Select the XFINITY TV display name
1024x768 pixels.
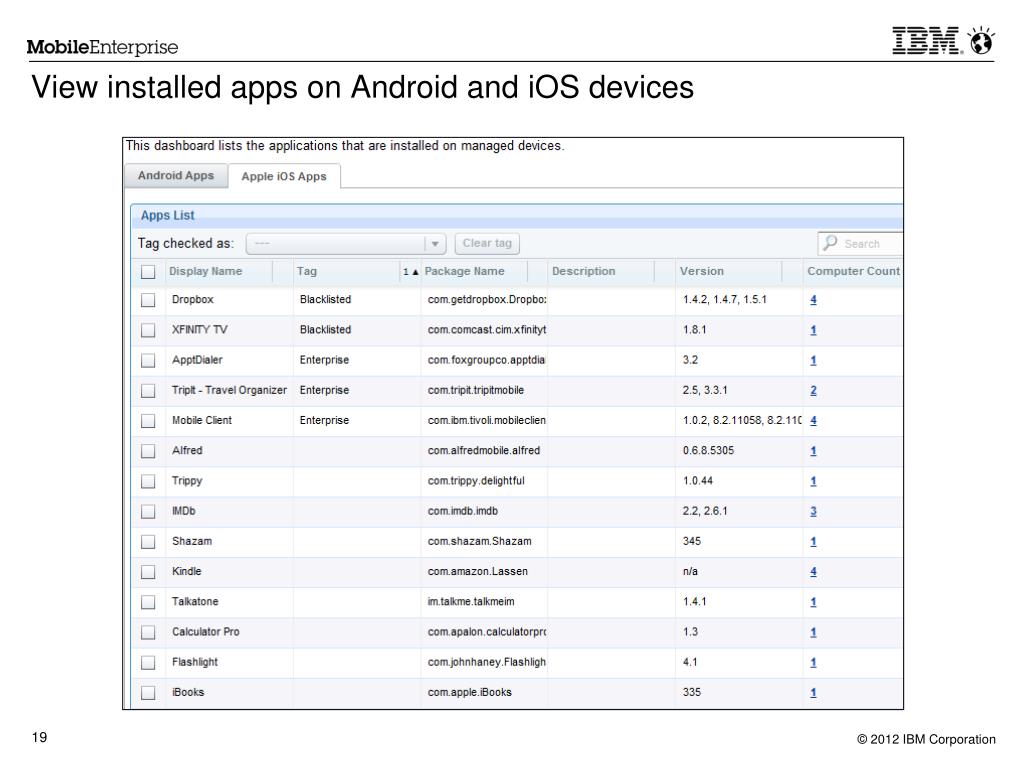tap(200, 330)
